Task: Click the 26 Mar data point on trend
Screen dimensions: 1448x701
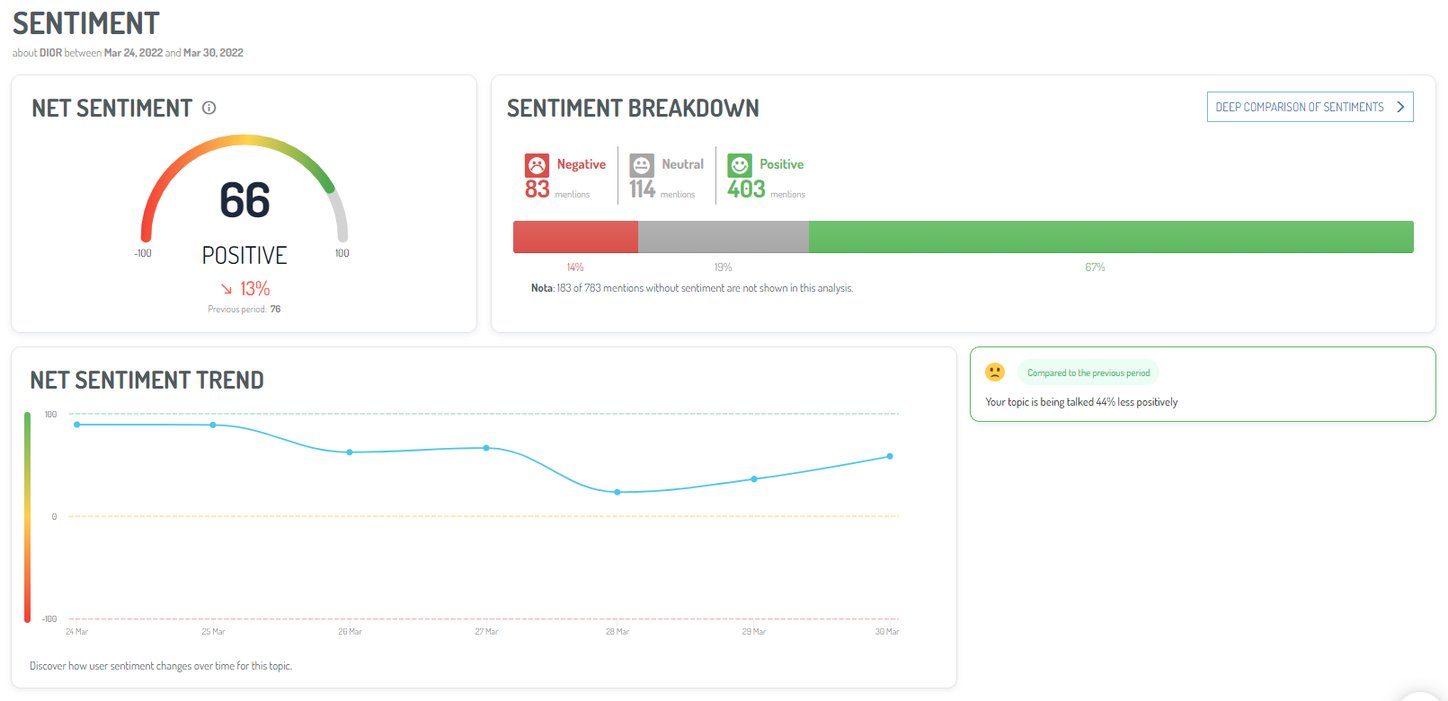Action: 349,452
